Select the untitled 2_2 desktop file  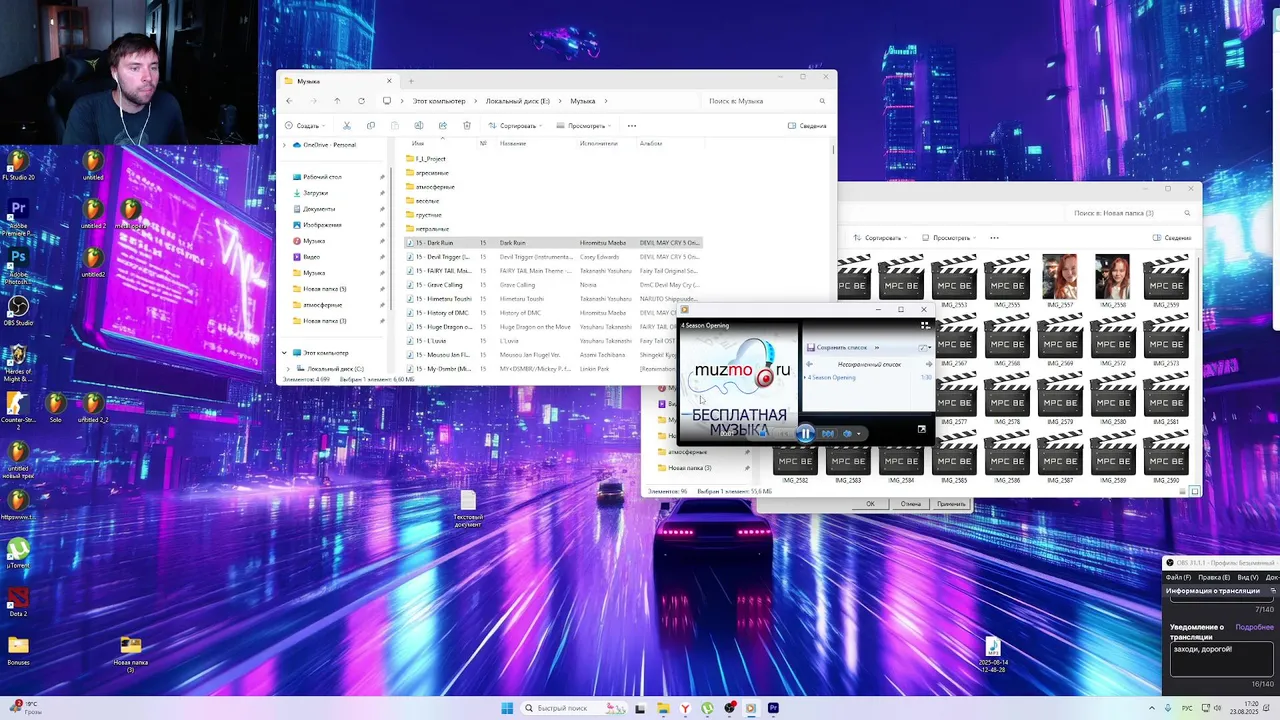(93, 408)
